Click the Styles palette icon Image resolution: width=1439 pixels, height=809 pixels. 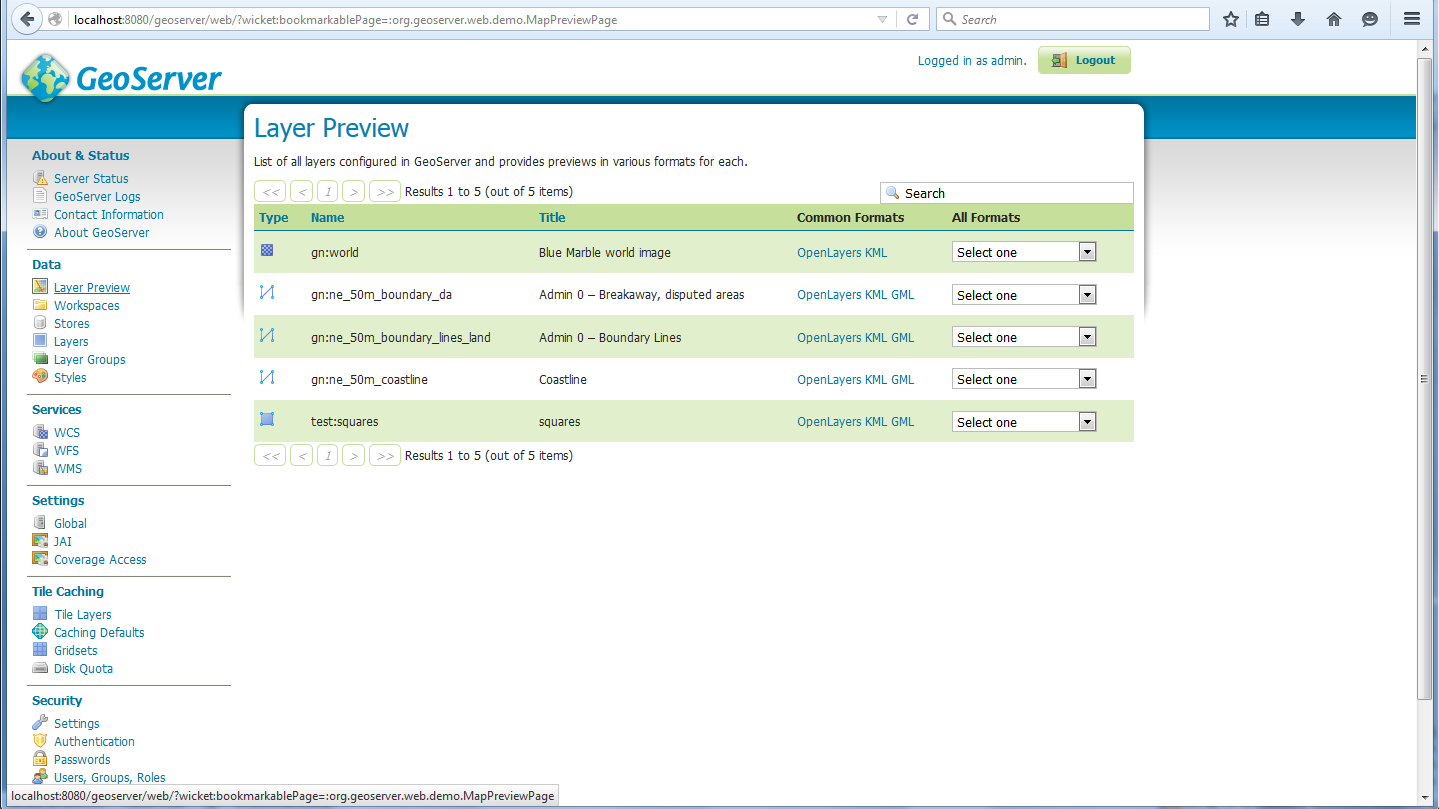40,377
